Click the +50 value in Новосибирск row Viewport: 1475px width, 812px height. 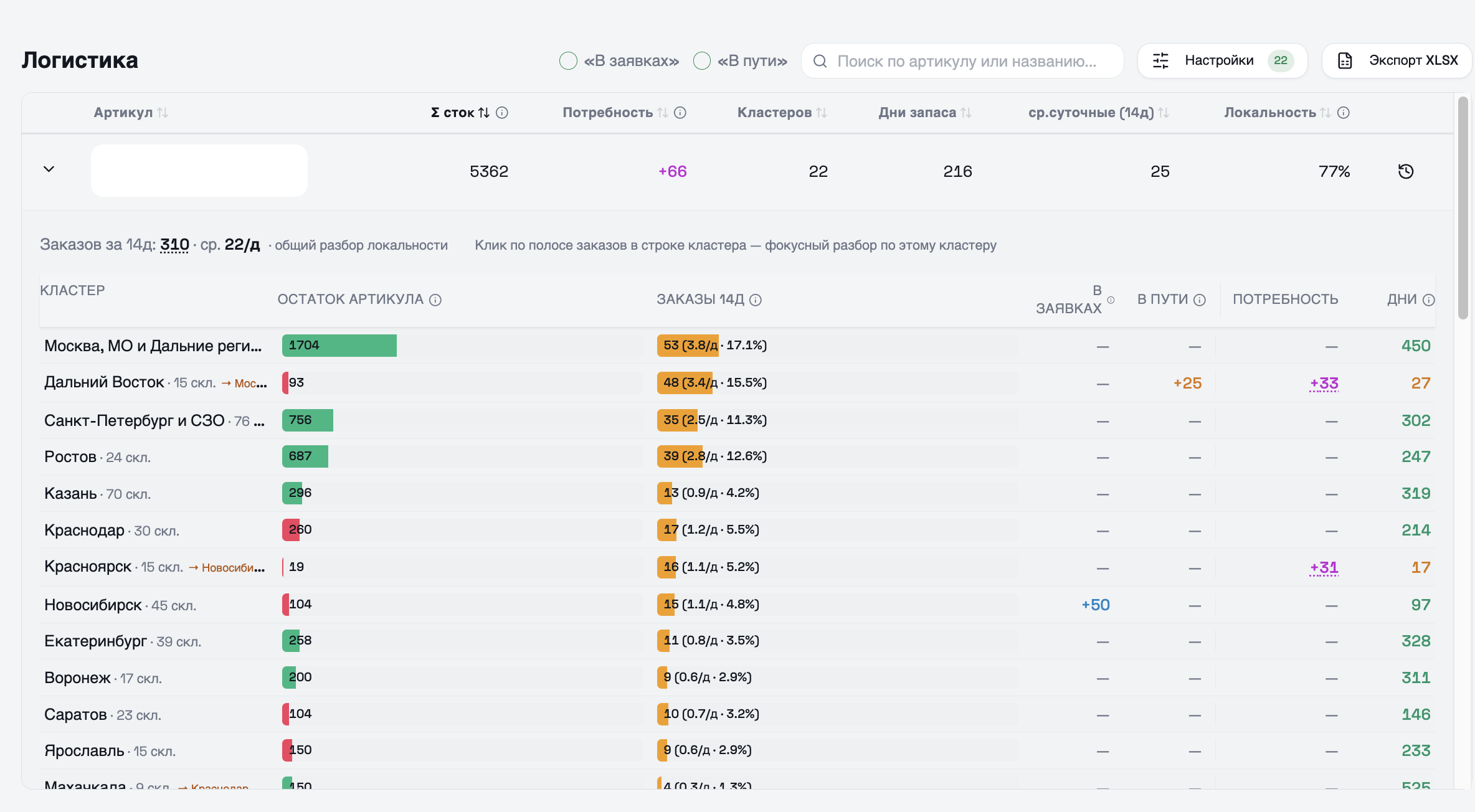pos(1096,605)
